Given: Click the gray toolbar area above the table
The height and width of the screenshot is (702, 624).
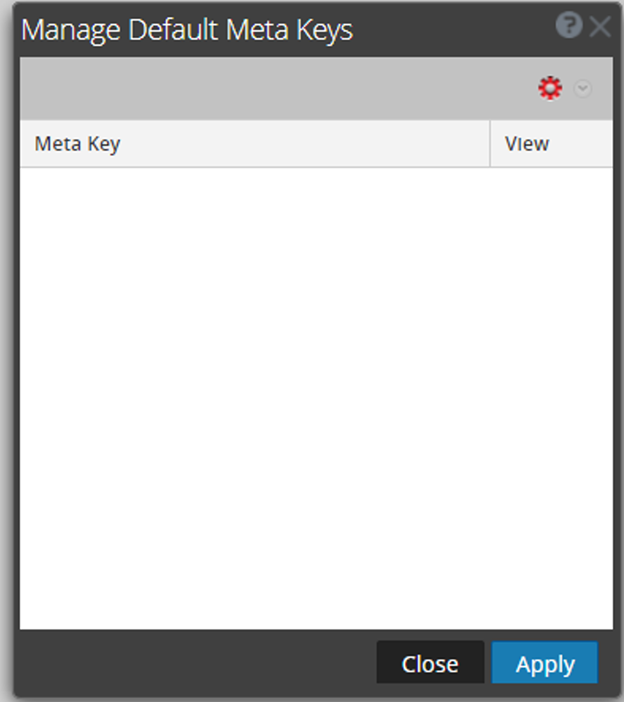Looking at the screenshot, I should click(x=278, y=88).
